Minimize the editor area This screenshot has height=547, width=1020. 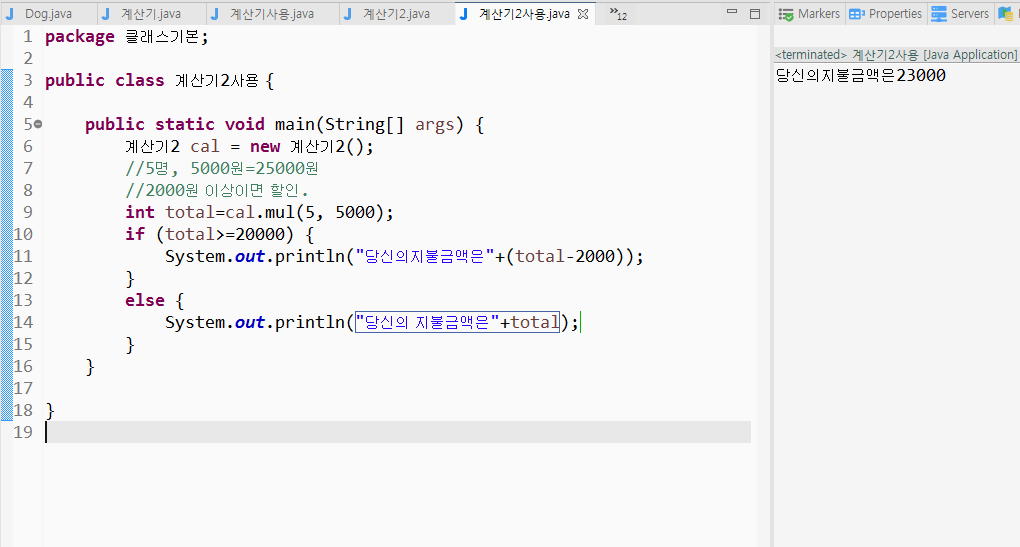tap(732, 13)
